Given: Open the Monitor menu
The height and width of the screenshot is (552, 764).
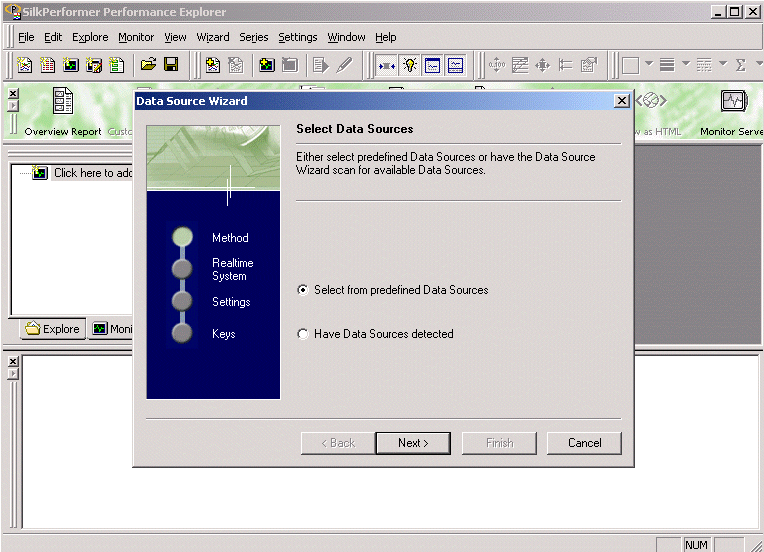Looking at the screenshot, I should (136, 37).
